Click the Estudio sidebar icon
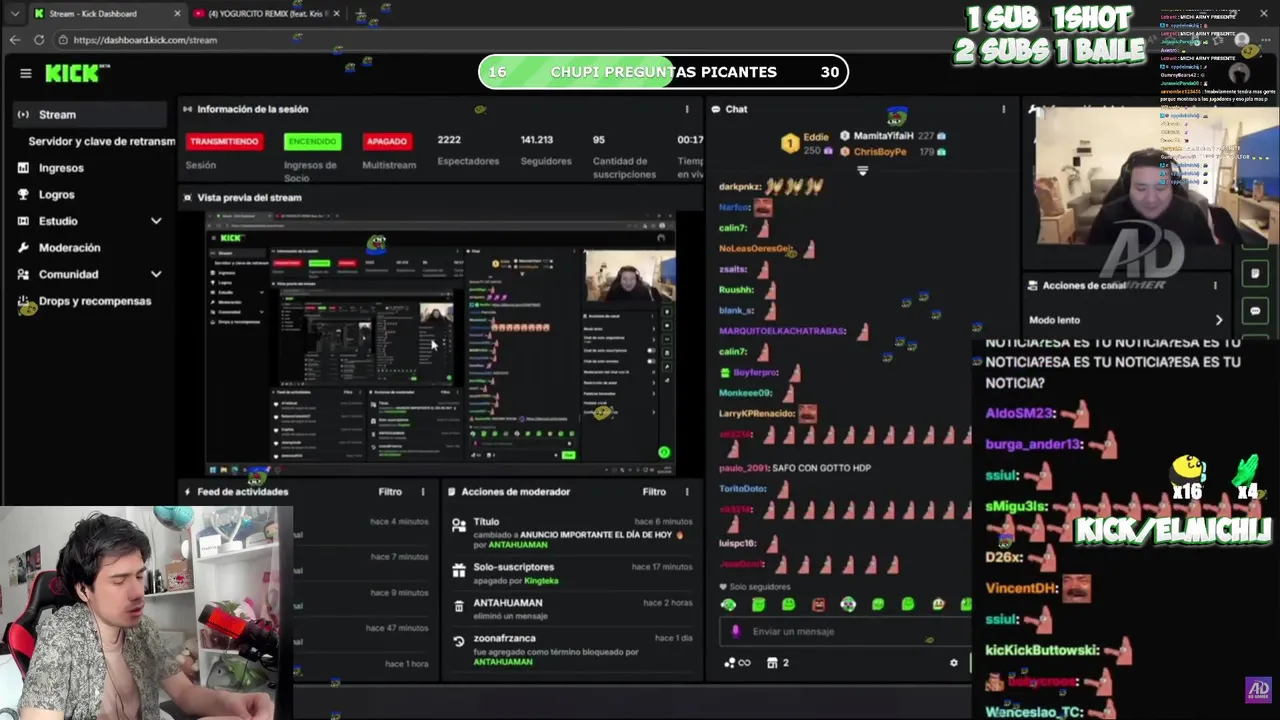The height and width of the screenshot is (720, 1280). click(23, 221)
